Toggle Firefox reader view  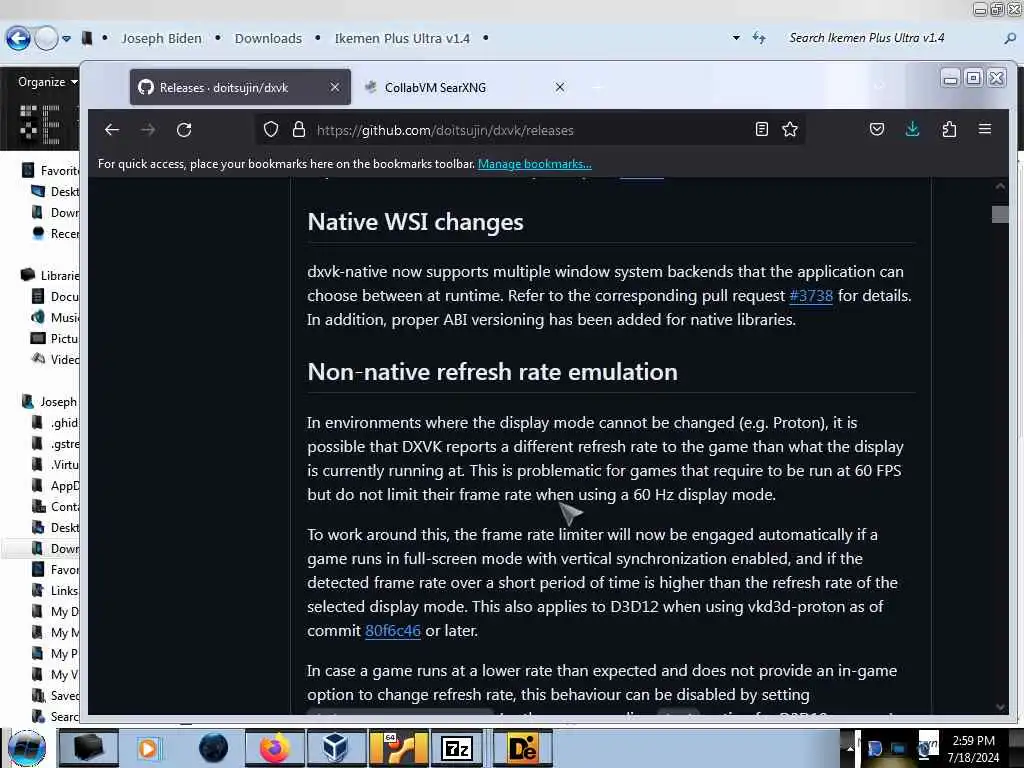point(761,129)
